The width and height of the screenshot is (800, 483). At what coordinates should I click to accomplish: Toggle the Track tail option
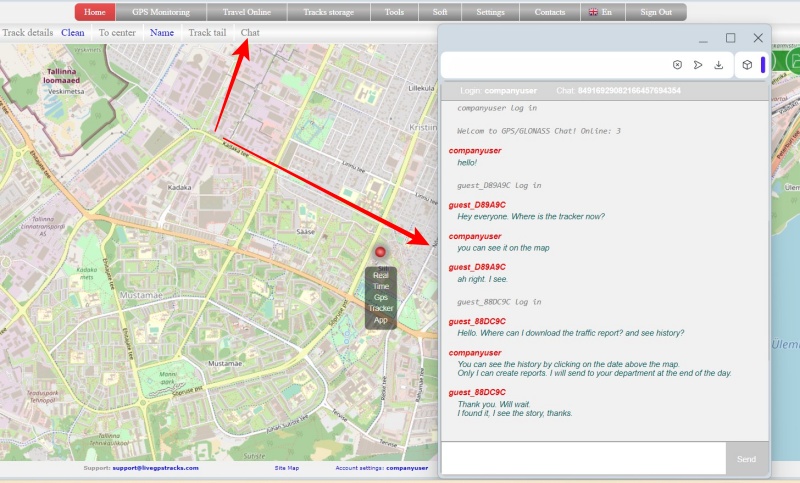(x=207, y=33)
